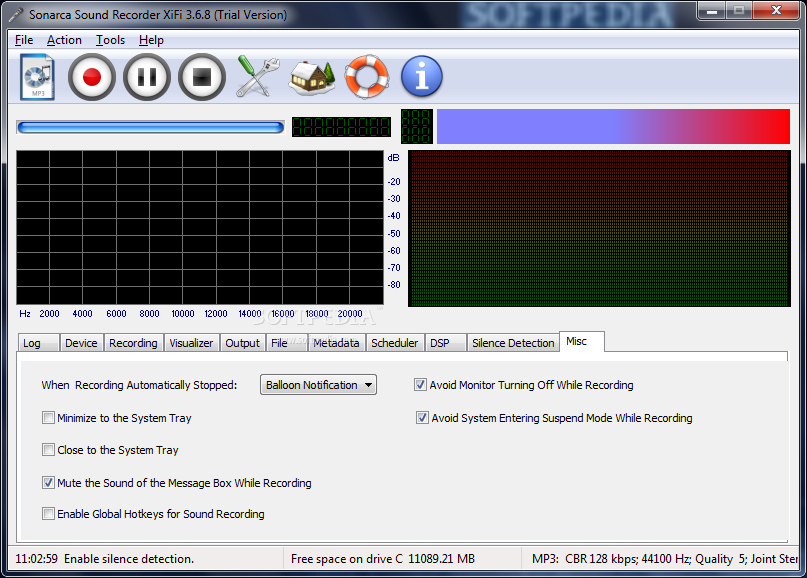The height and width of the screenshot is (578, 807).
Task: Open the Tools menu
Action: point(110,40)
